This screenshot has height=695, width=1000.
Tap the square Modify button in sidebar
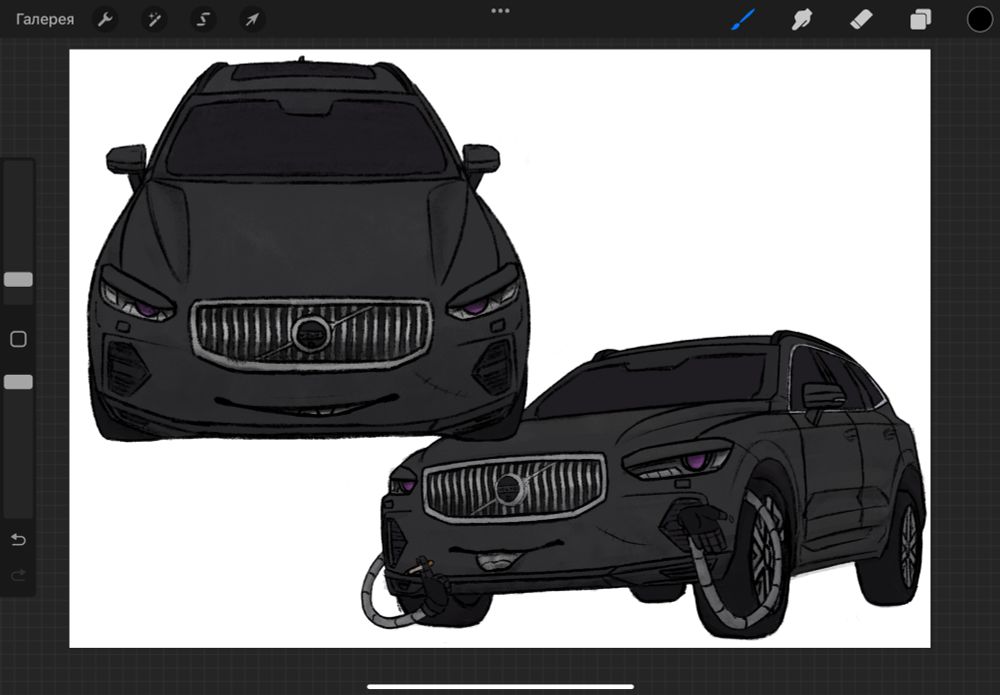(18, 339)
